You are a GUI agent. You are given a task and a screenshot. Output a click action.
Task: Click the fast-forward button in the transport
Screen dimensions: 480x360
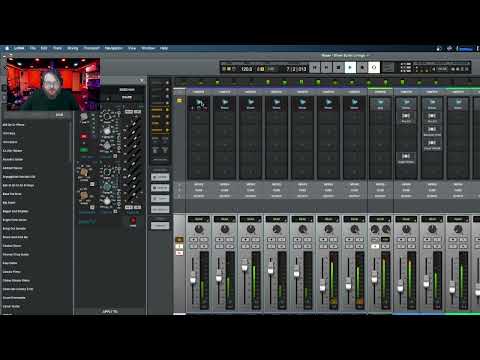[x=326, y=68]
